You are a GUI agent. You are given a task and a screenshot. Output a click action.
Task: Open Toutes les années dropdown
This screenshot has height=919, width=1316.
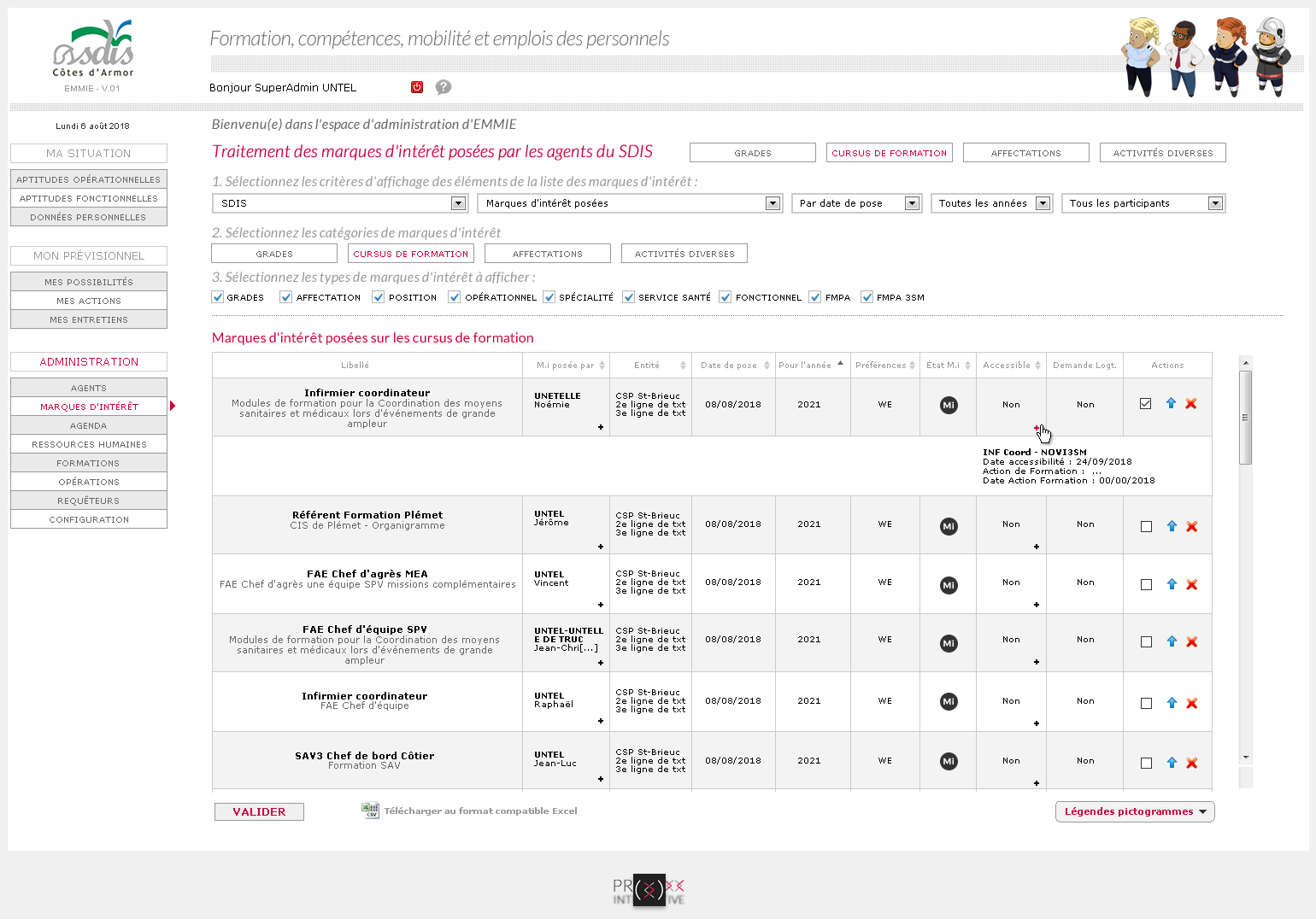point(991,203)
